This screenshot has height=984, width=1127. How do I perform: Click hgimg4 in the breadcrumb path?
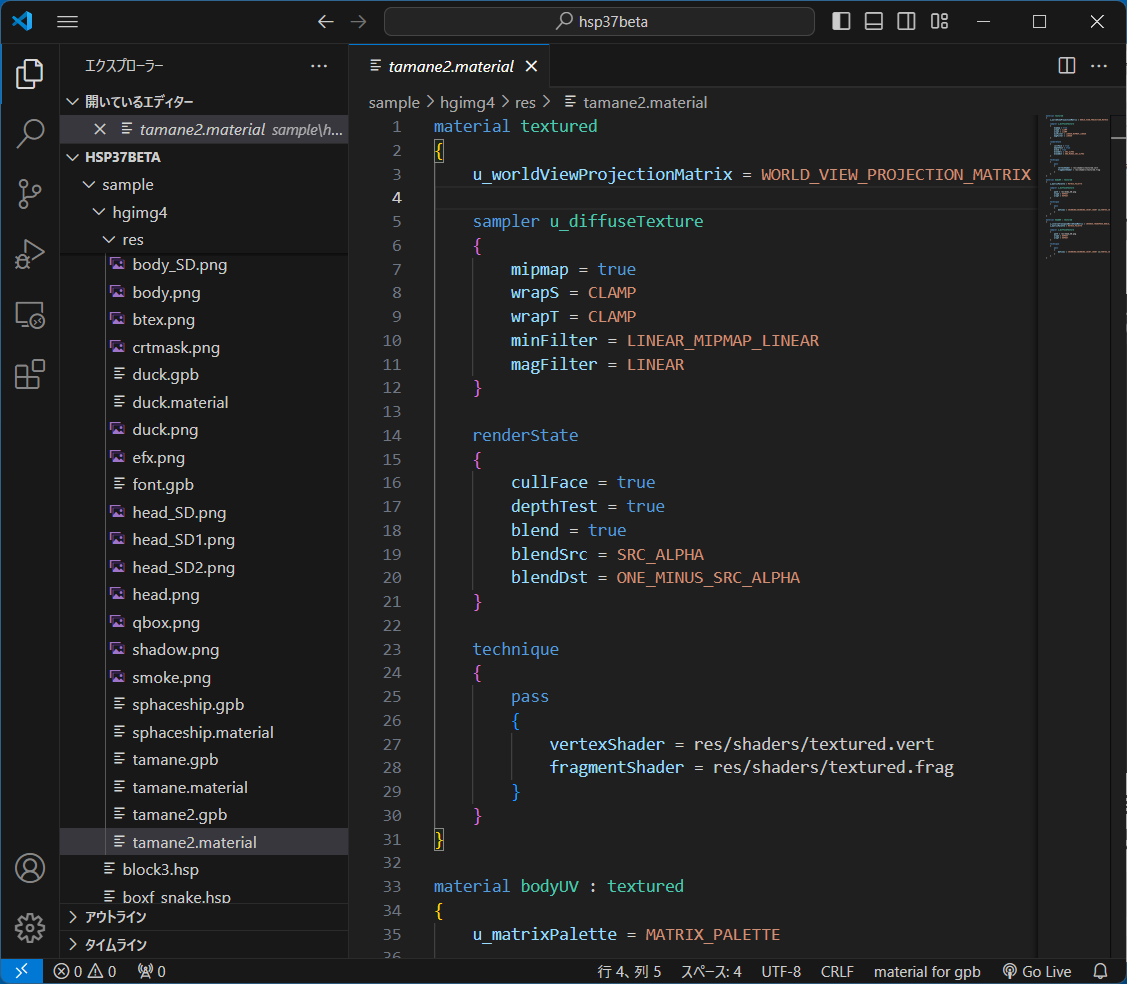(469, 102)
